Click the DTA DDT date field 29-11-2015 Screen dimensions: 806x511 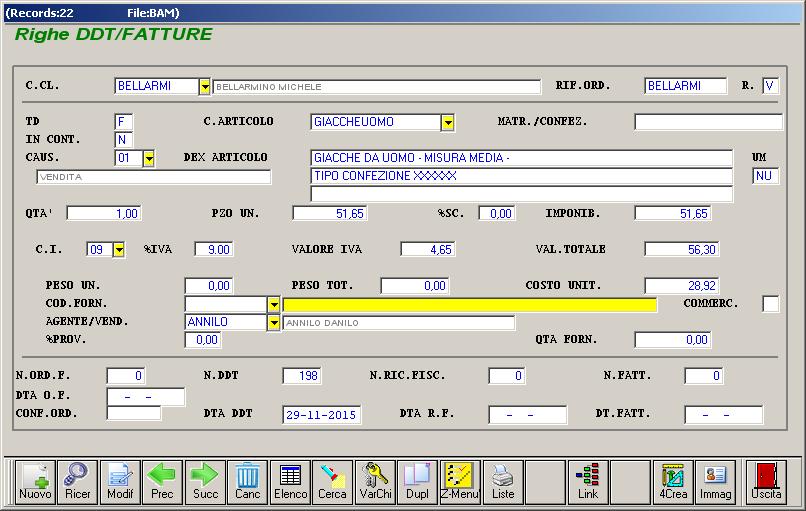pyautogui.click(x=321, y=415)
